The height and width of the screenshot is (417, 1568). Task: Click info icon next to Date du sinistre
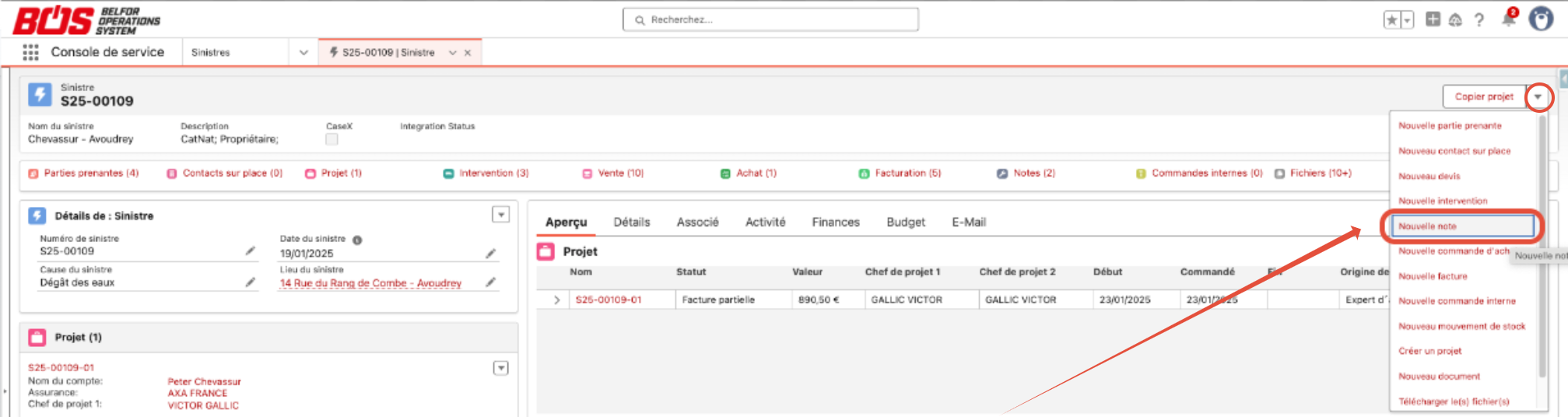[x=357, y=240]
